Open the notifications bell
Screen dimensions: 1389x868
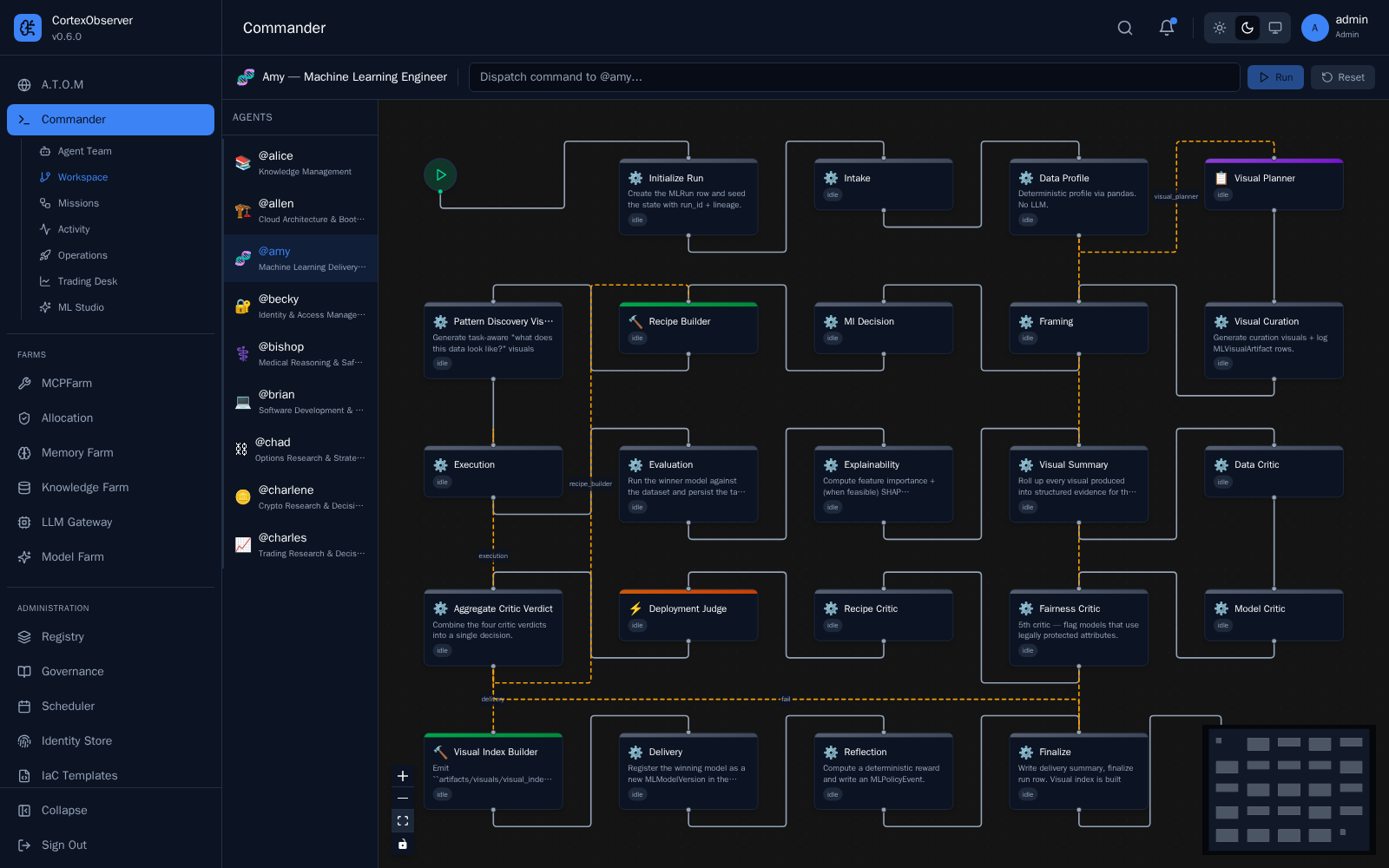pyautogui.click(x=1167, y=28)
